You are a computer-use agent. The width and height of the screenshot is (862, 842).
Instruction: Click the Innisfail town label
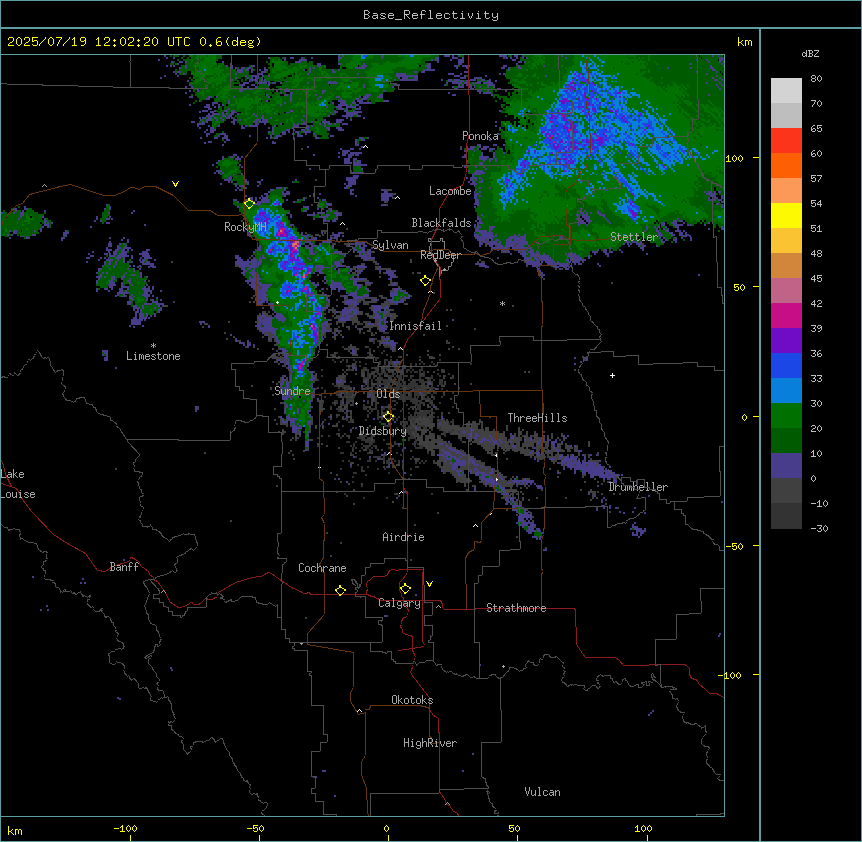pyautogui.click(x=415, y=326)
